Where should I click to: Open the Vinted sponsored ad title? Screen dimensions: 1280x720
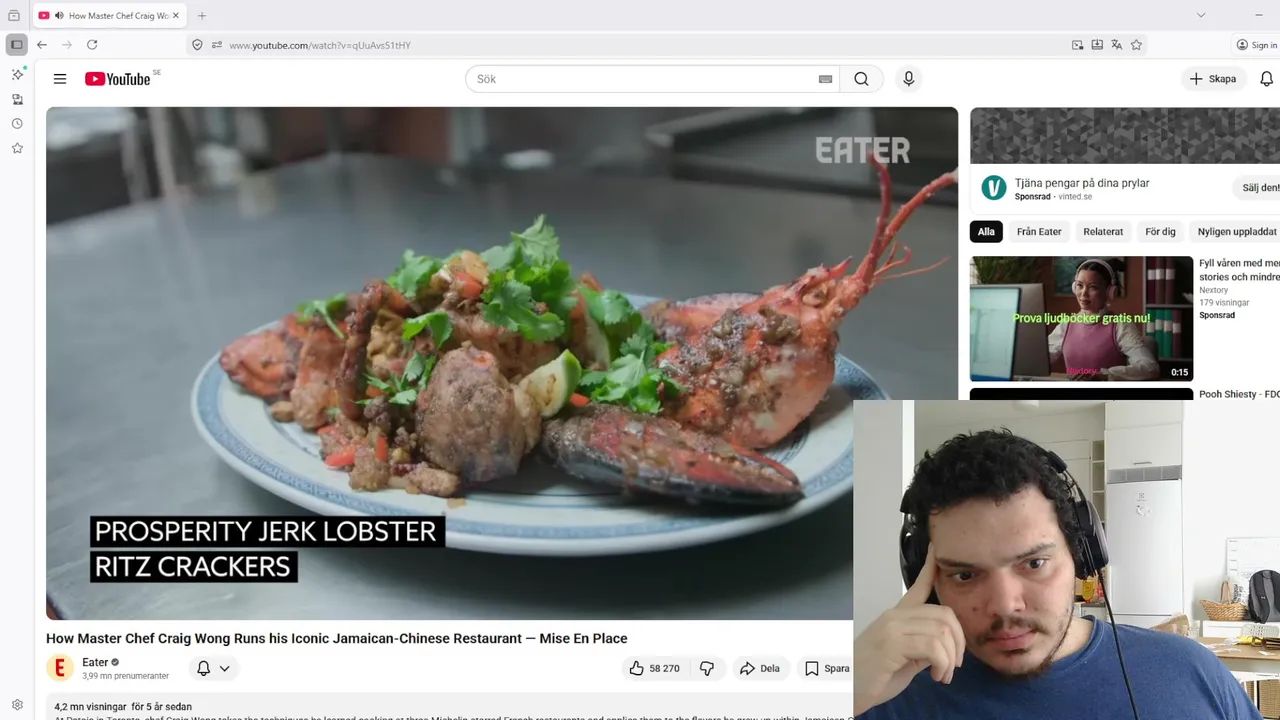click(1082, 183)
